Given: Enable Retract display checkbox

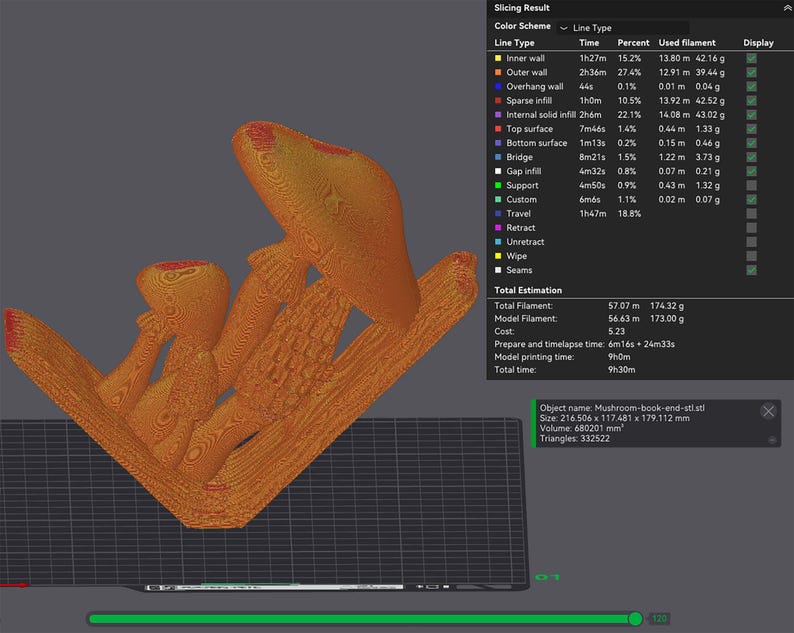Looking at the screenshot, I should point(751,228).
